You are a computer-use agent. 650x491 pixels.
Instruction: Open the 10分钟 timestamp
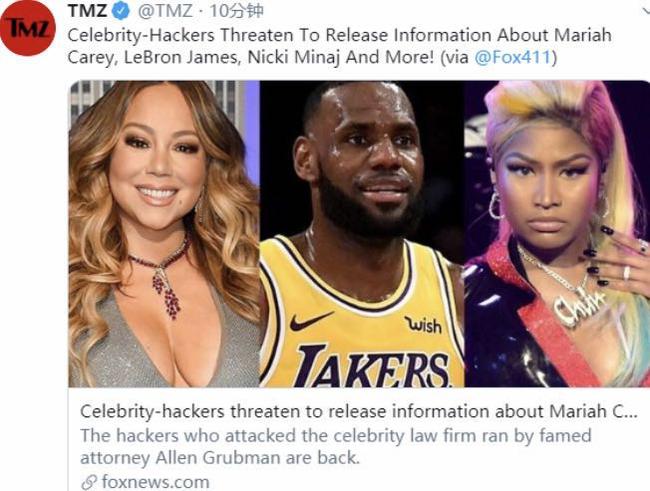coord(236,11)
